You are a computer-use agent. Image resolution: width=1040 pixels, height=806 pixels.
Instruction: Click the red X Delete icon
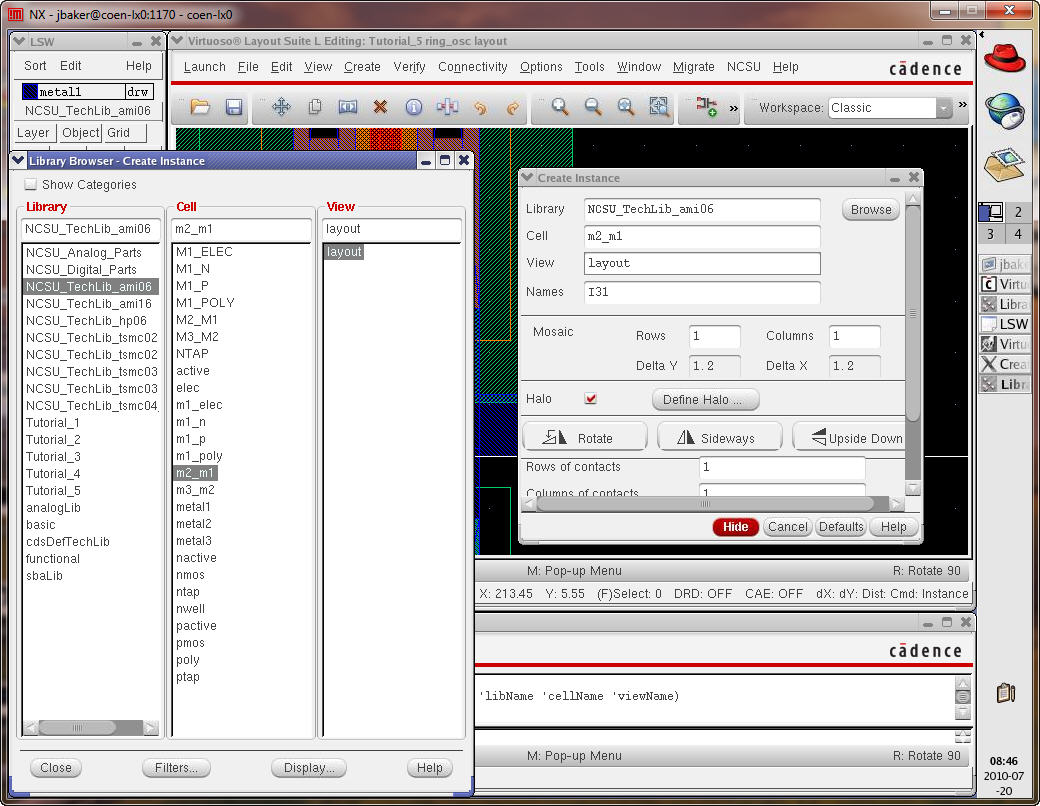tap(380, 107)
